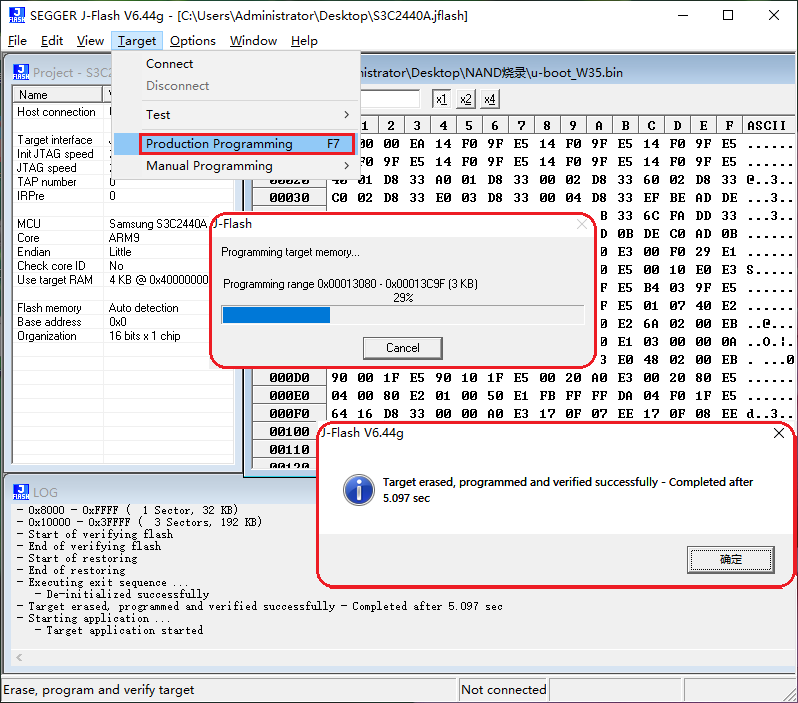Click the programming progress bar
Viewport: 798px width, 703px height.
click(402, 315)
